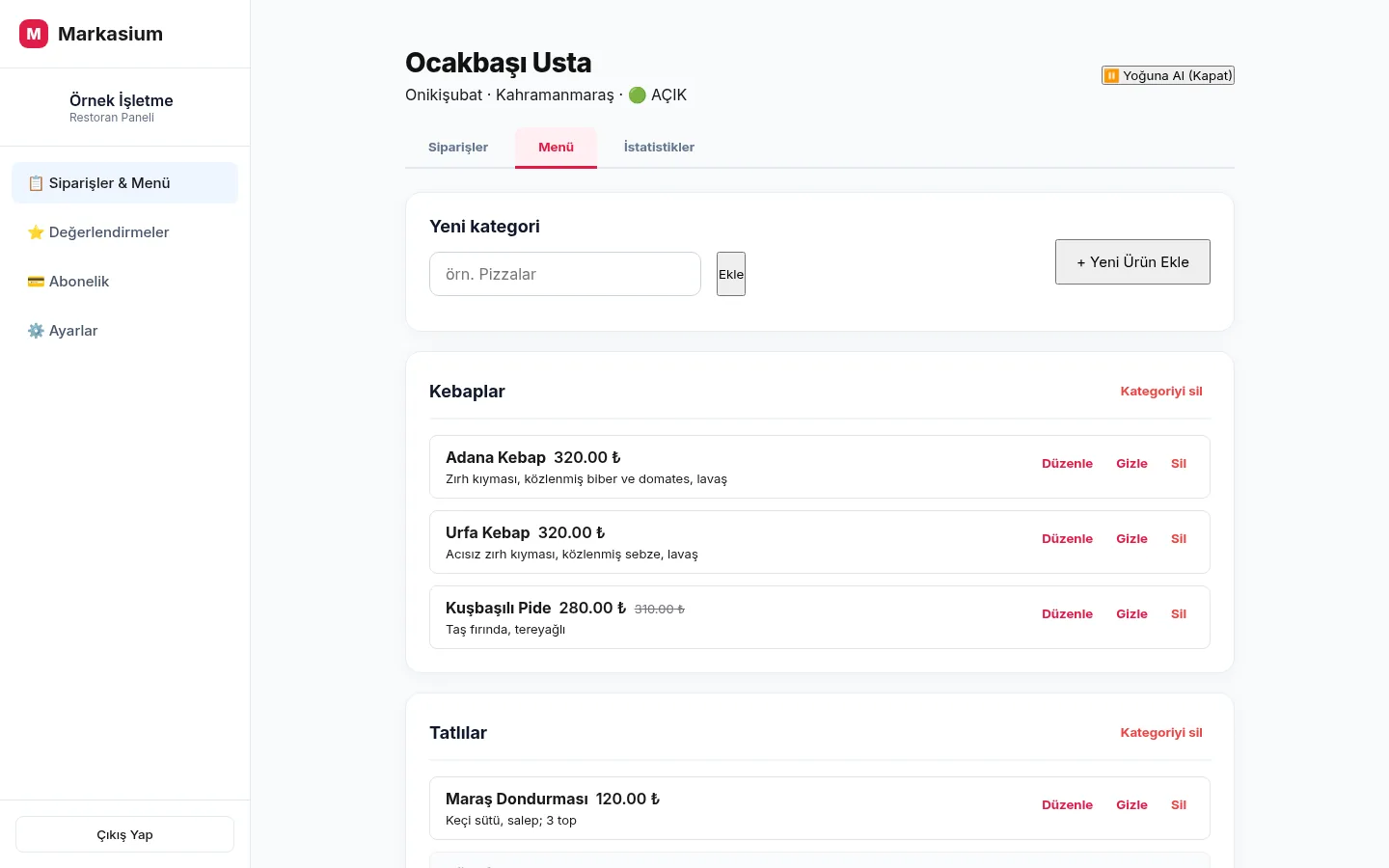Click + Yeni Ürün Ekle button
This screenshot has height=868, width=1389.
coord(1132,262)
